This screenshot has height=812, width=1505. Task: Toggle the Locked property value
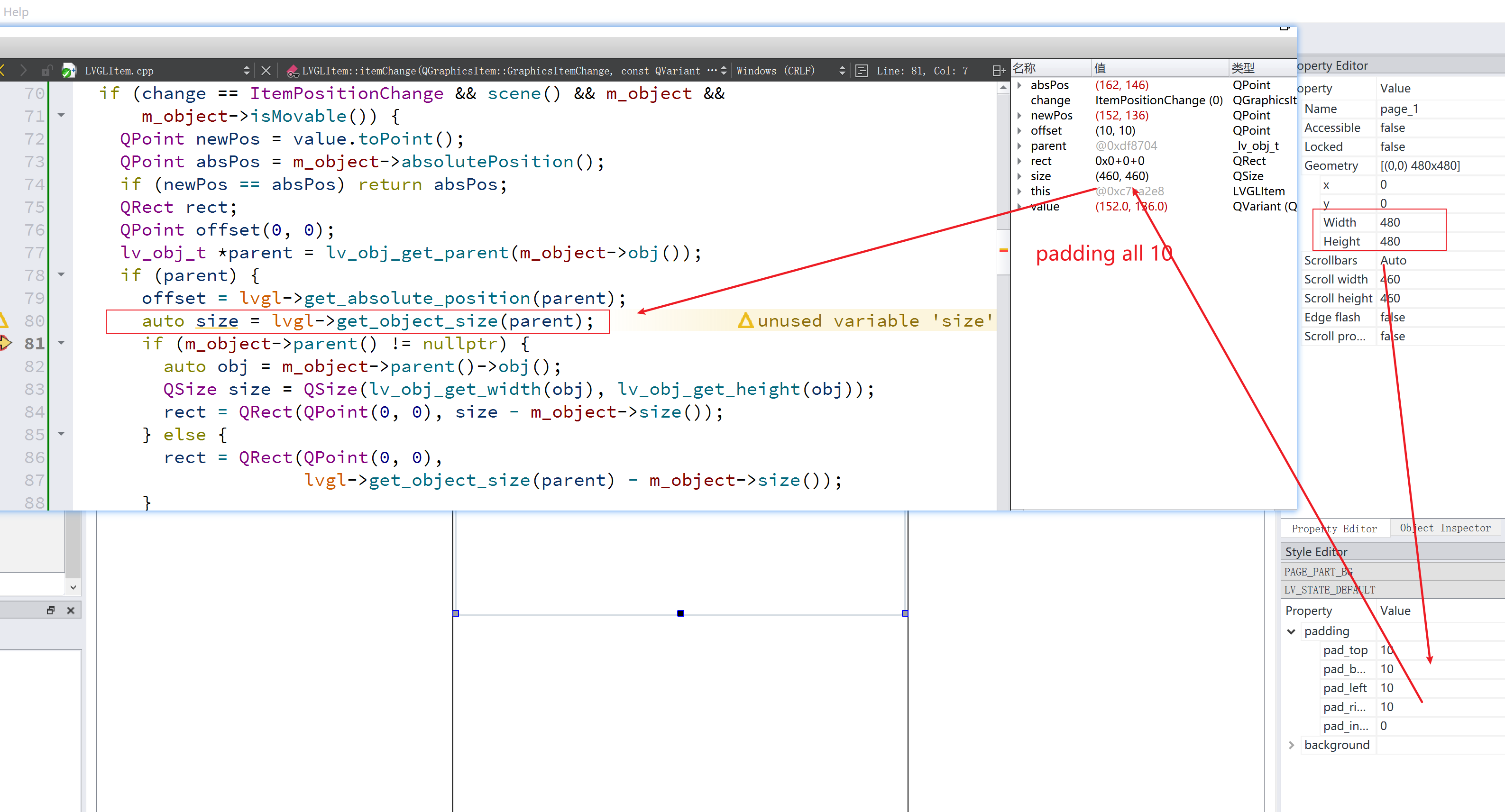1393,146
